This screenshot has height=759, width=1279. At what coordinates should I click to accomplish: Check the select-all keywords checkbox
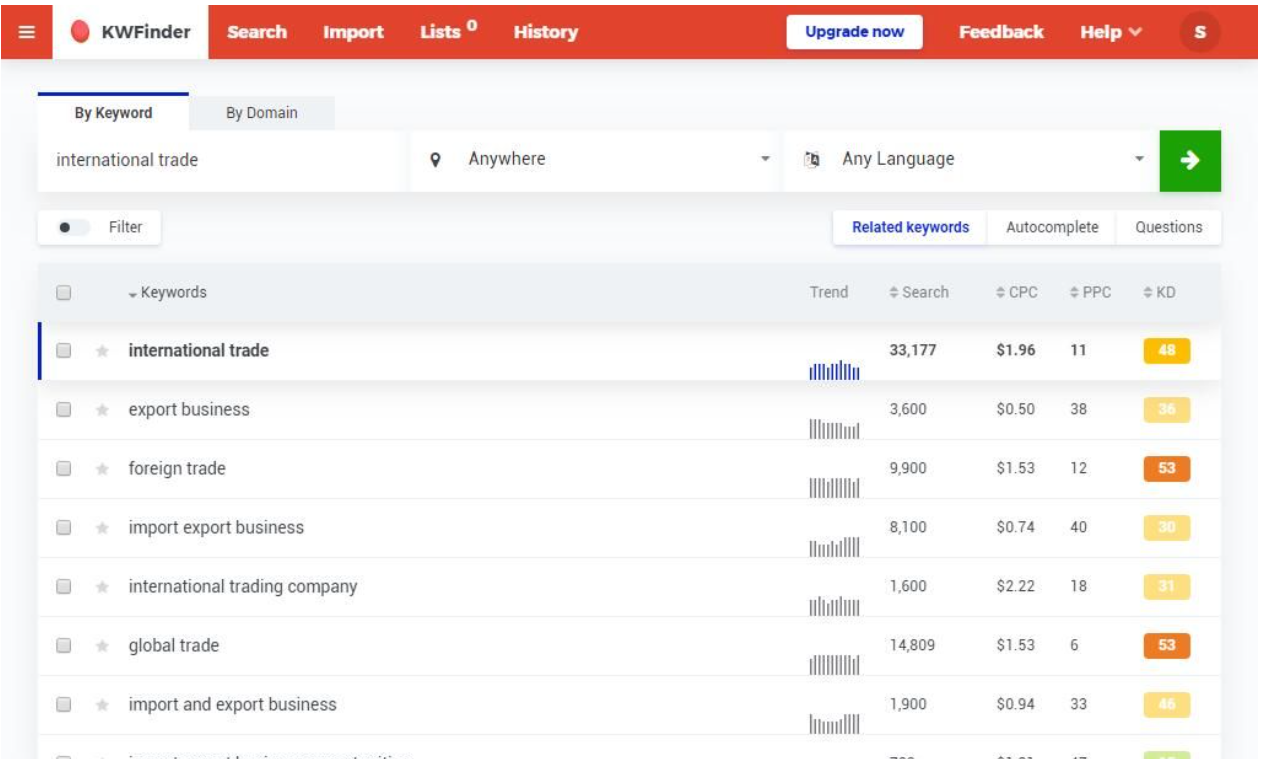click(x=64, y=293)
